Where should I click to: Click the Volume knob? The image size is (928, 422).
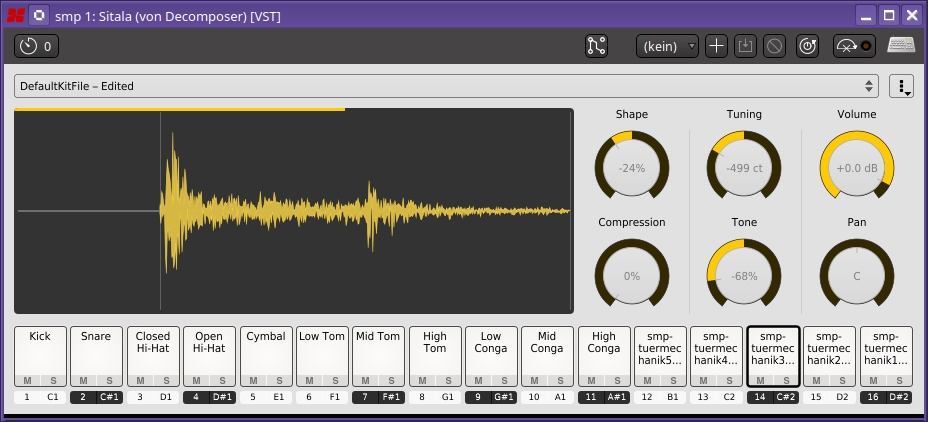(856, 168)
